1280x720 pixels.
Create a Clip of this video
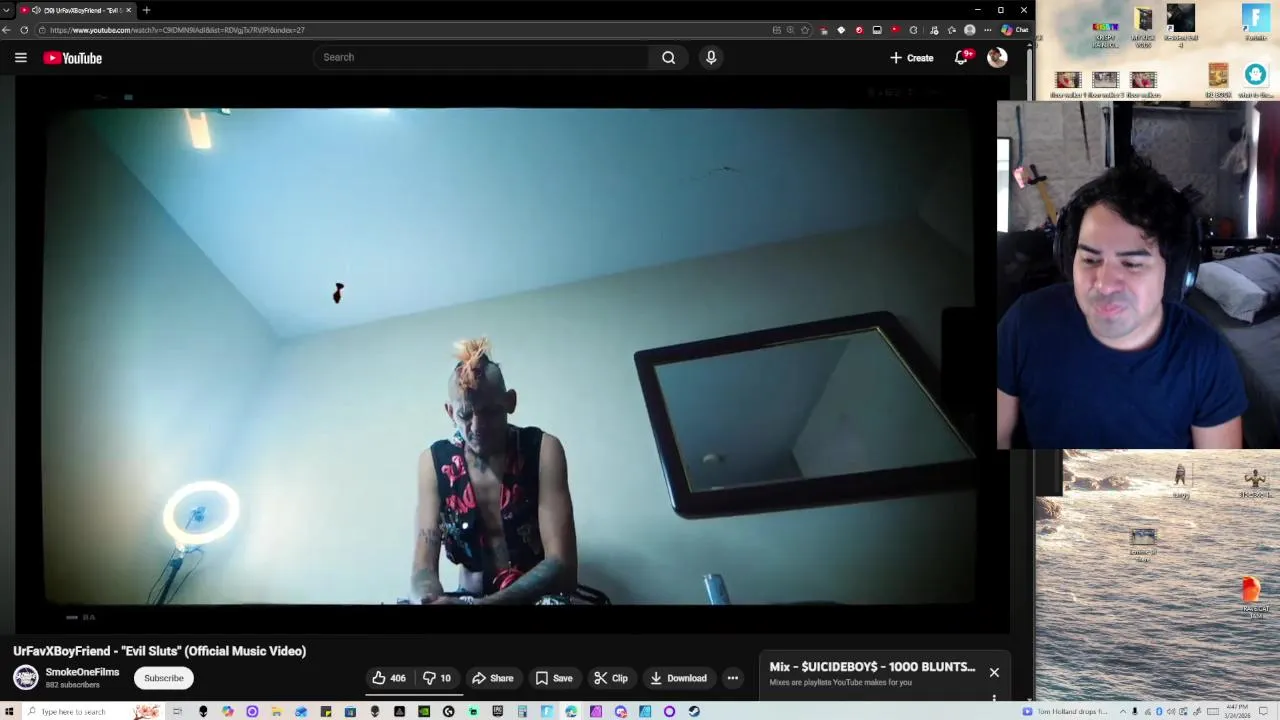(x=611, y=678)
